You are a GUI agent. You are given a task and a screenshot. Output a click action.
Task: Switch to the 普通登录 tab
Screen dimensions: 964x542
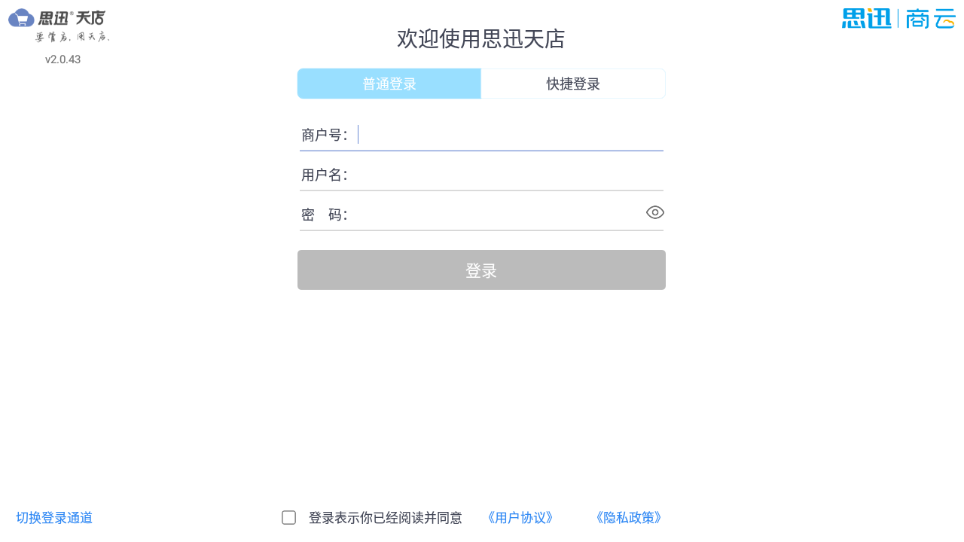point(389,84)
